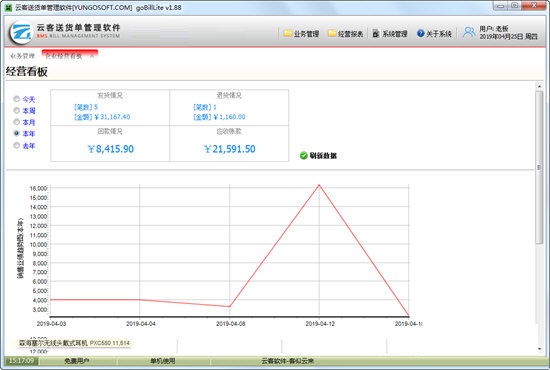Click the scrollbar up arrow at top right
Image resolution: width=550 pixels, height=370 pixels.
tap(539, 86)
